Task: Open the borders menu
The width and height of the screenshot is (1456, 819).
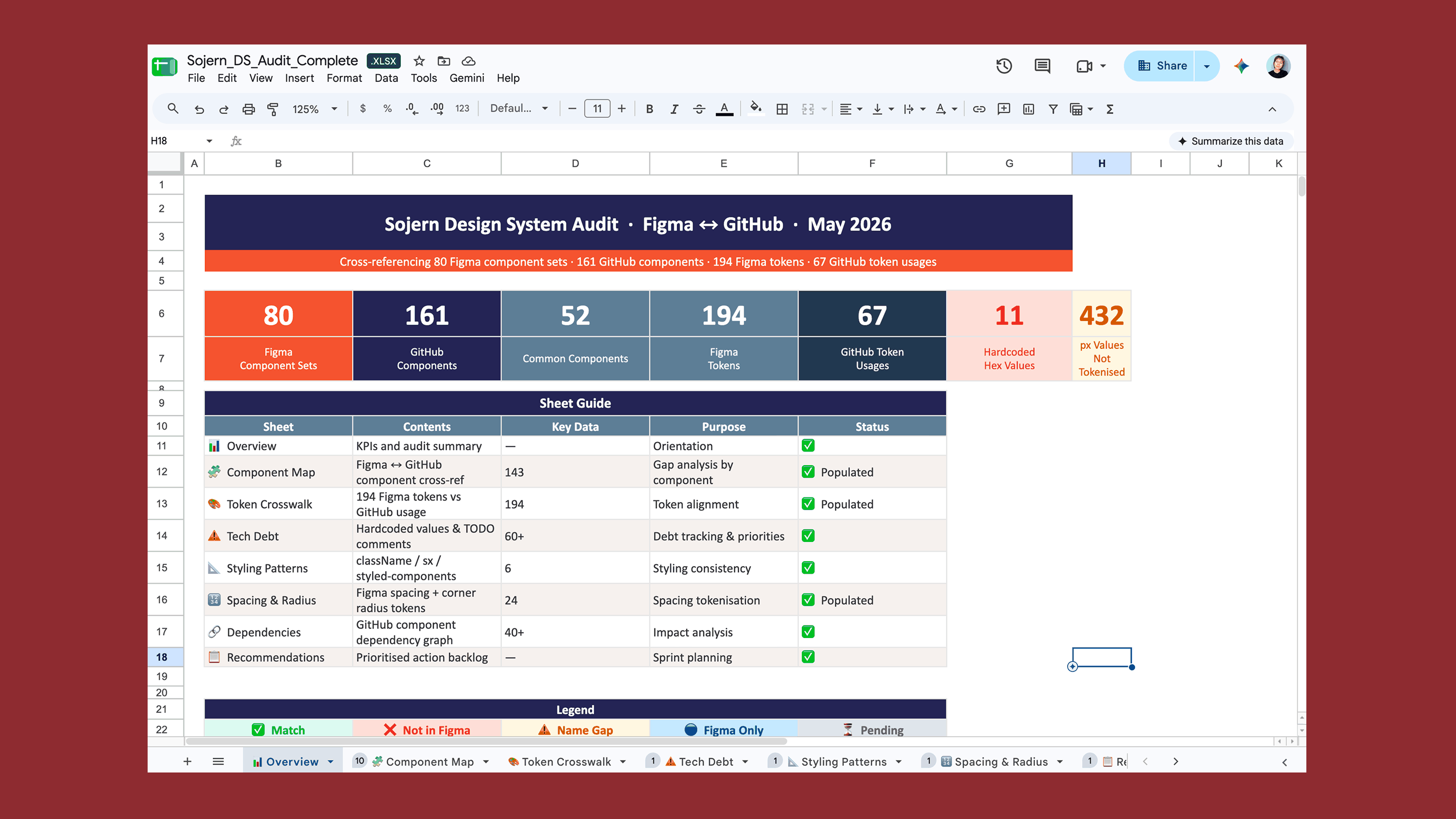Action: pyautogui.click(x=782, y=109)
